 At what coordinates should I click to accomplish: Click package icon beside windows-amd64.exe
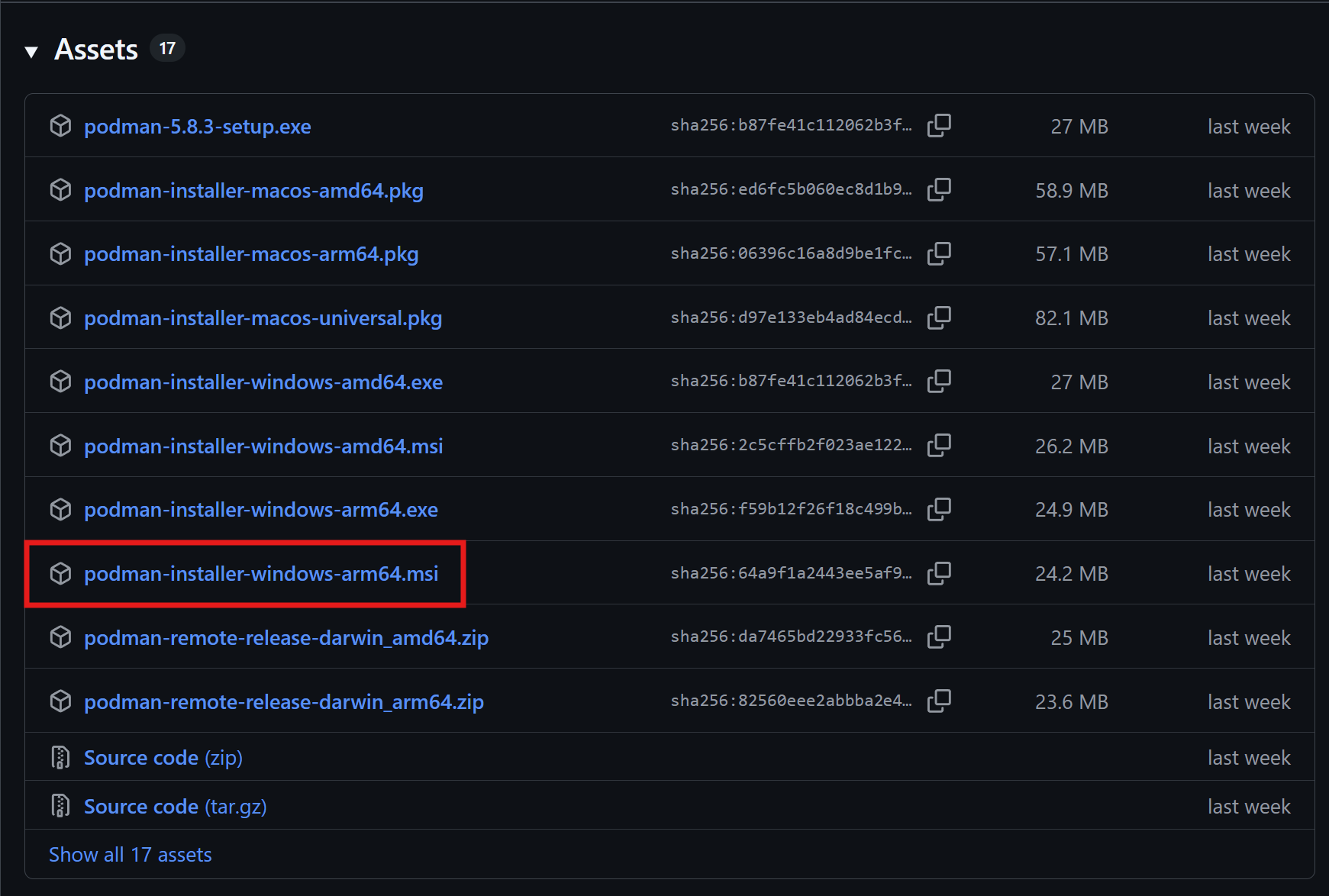click(60, 382)
